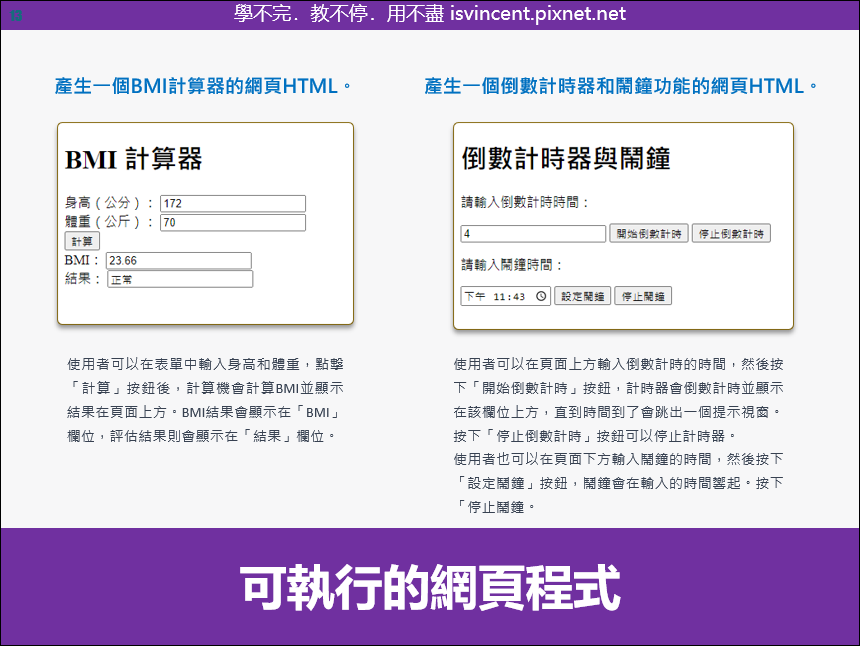The width and height of the screenshot is (860, 646).
Task: Click the blue title 產生一個倒數計時器和鬧鐘功能的網頁HTML
Action: (x=620, y=86)
